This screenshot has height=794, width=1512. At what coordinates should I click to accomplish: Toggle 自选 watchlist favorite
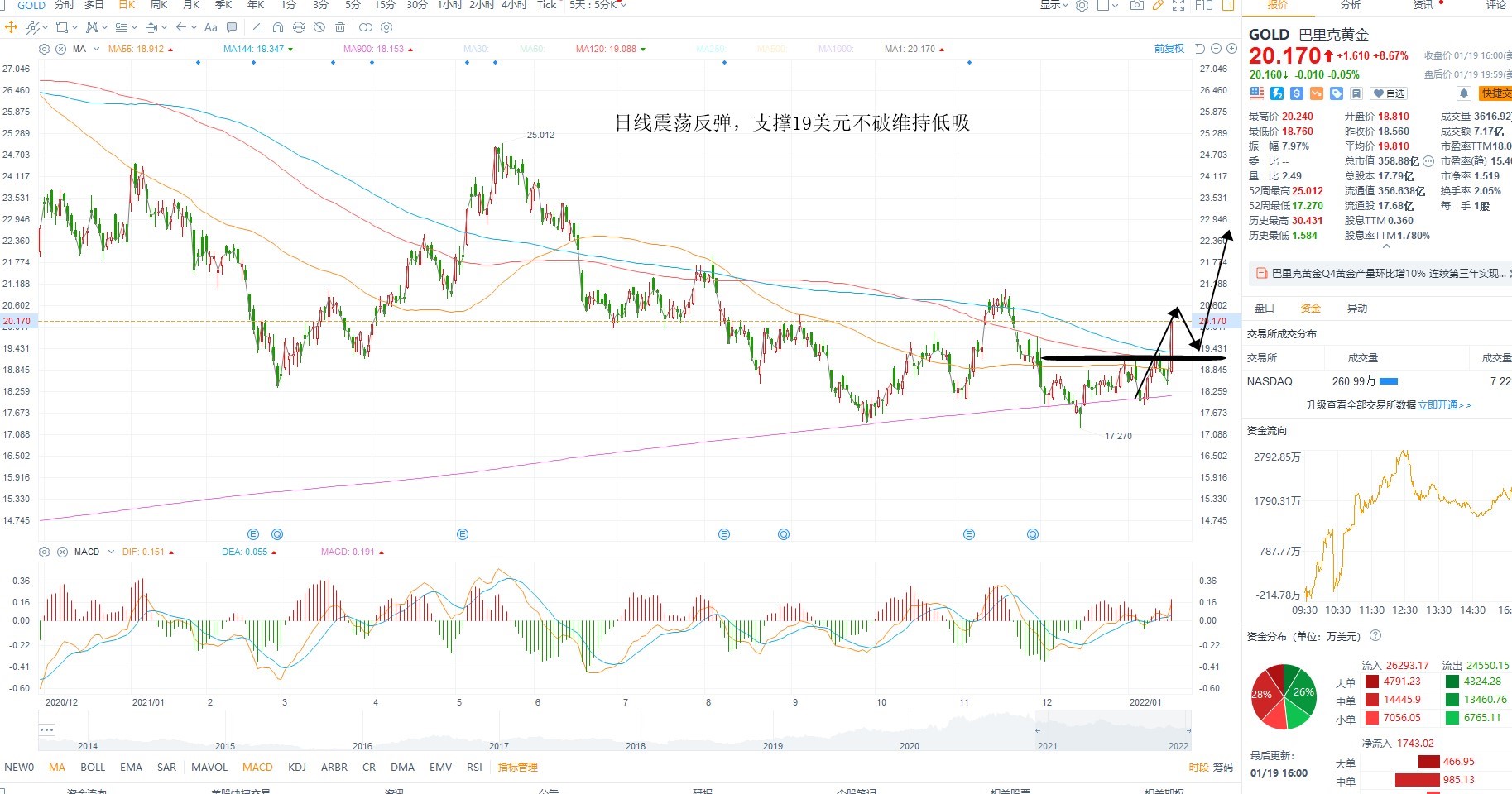1389,93
